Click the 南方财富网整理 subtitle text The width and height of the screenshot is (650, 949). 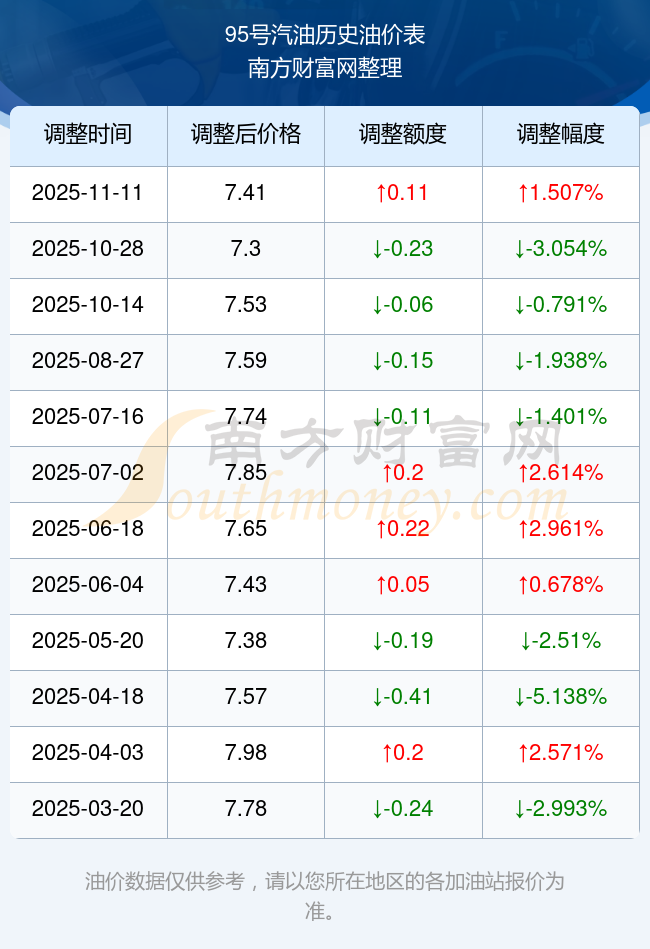(x=325, y=69)
